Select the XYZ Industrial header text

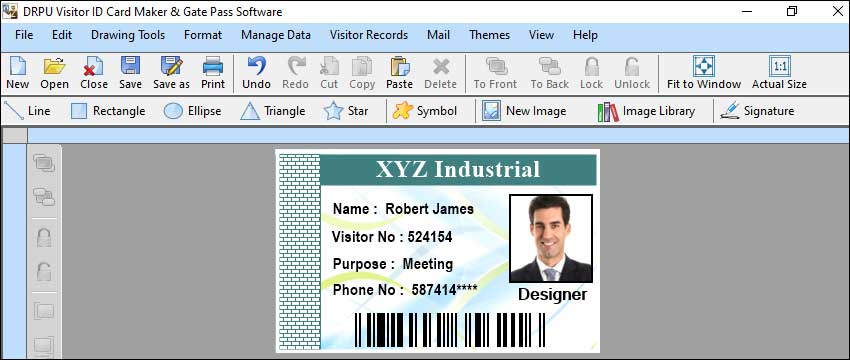coord(458,170)
